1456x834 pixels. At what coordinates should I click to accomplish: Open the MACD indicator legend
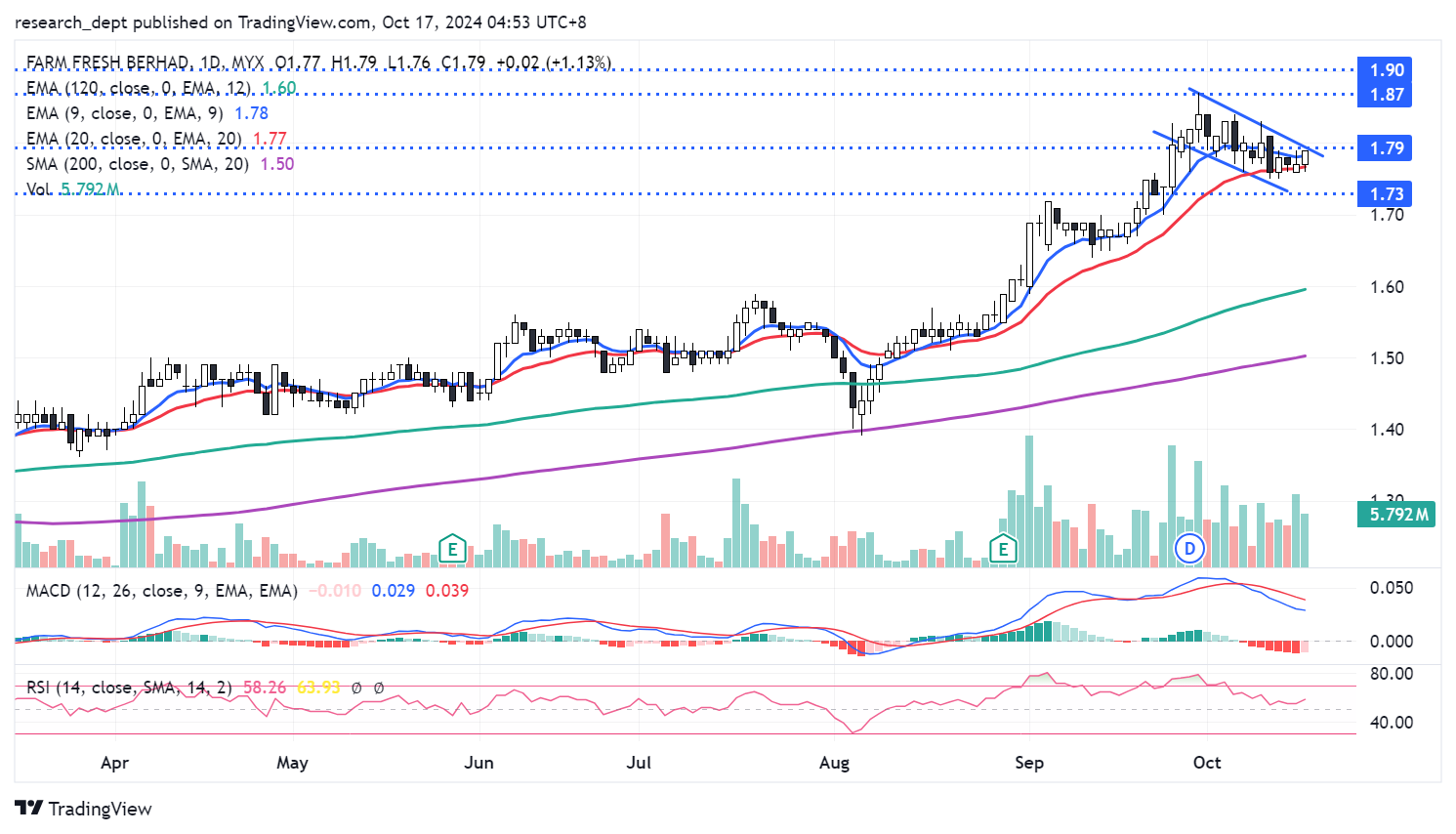(161, 591)
